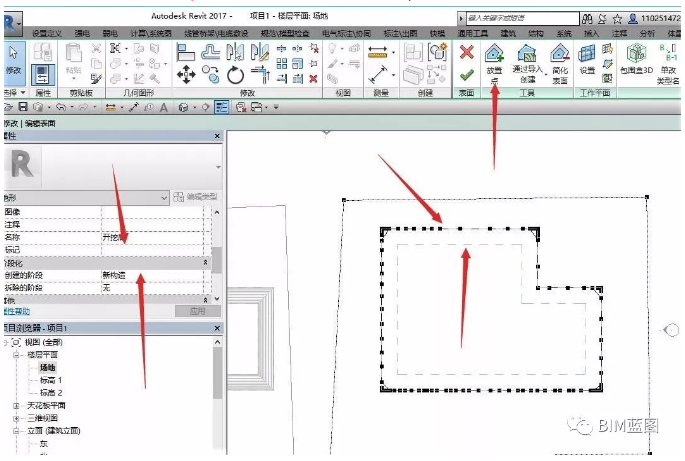The image size is (685, 461).
Task: Click Create from Import tool
Action: click(527, 64)
